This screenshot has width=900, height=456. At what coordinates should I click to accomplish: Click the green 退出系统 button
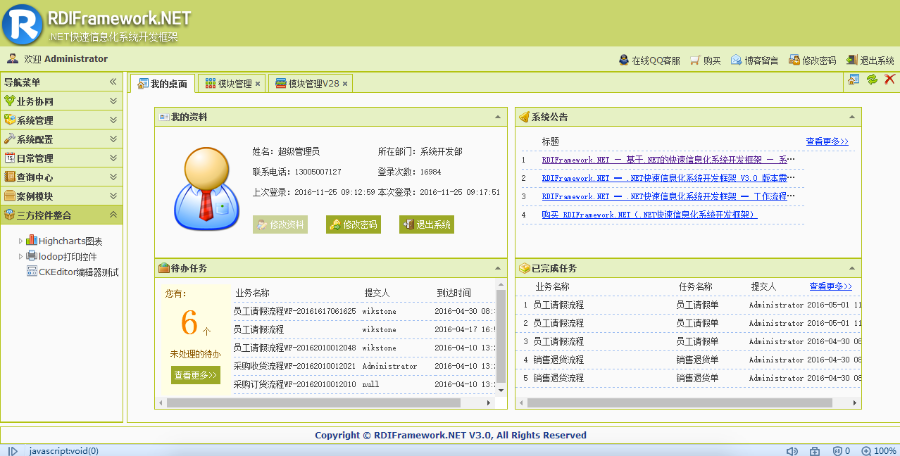click(x=426, y=225)
